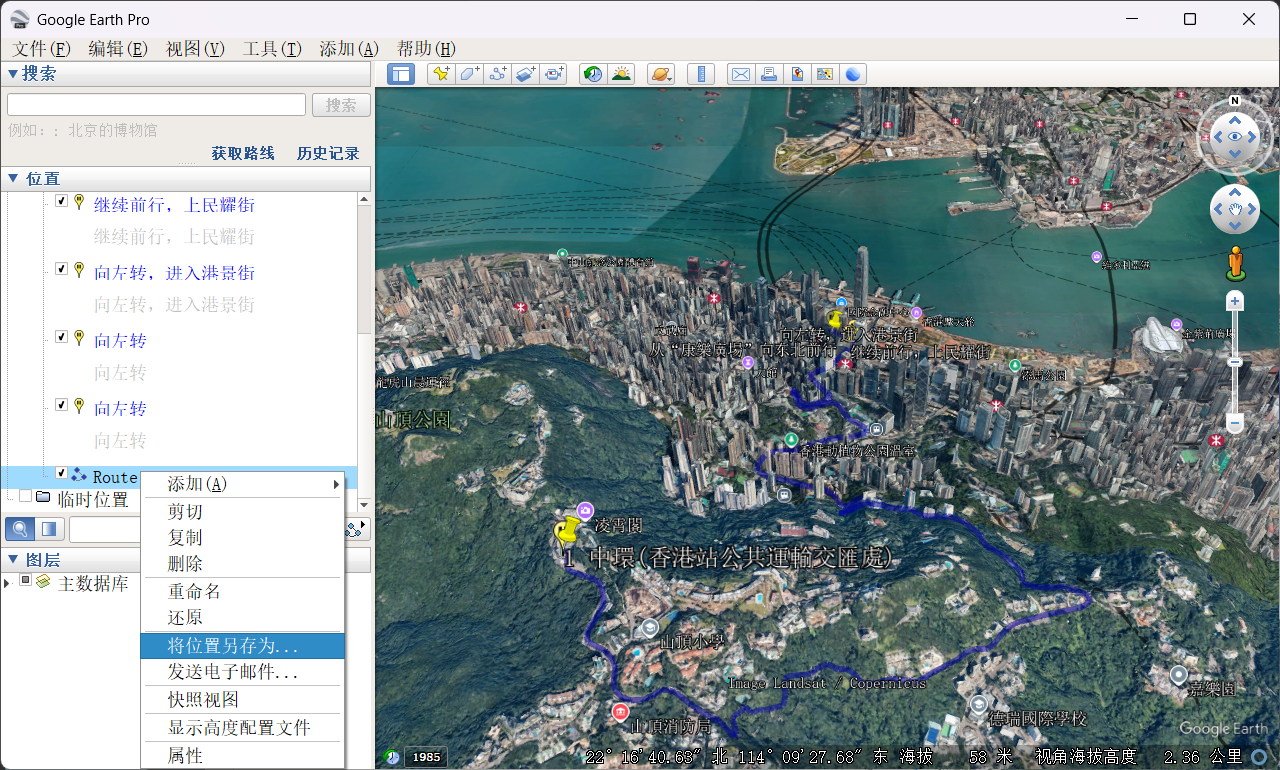Click the search text input field
Screen dimensions: 1280x770
[156, 105]
